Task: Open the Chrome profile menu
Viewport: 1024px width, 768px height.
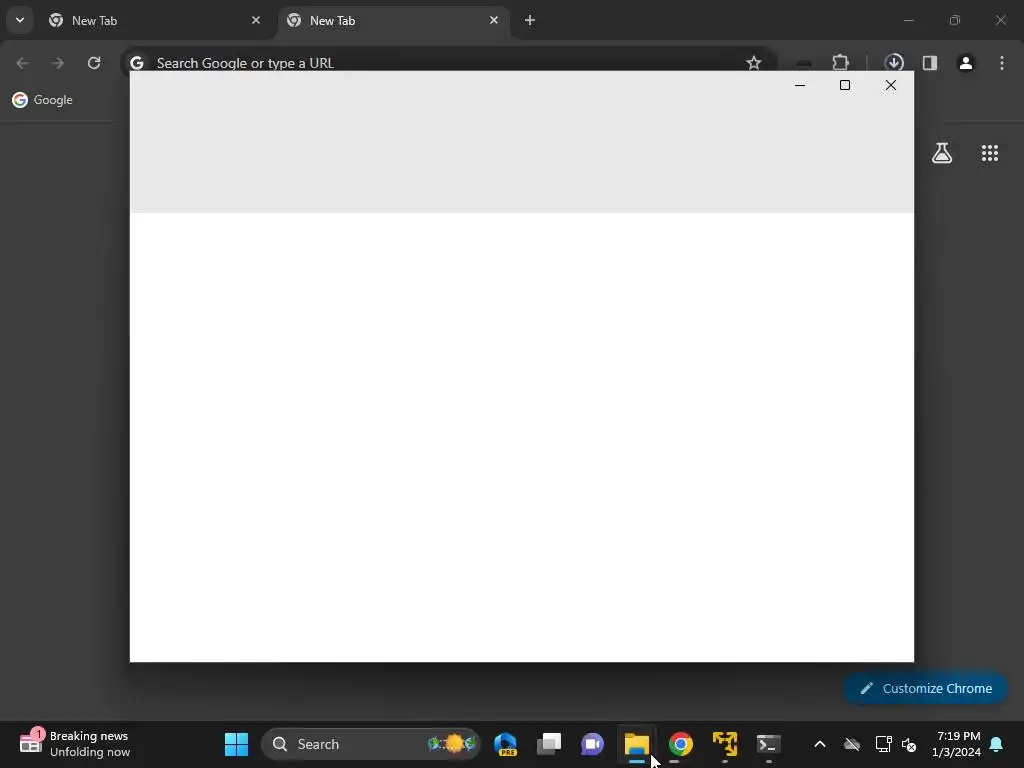Action: tap(966, 63)
